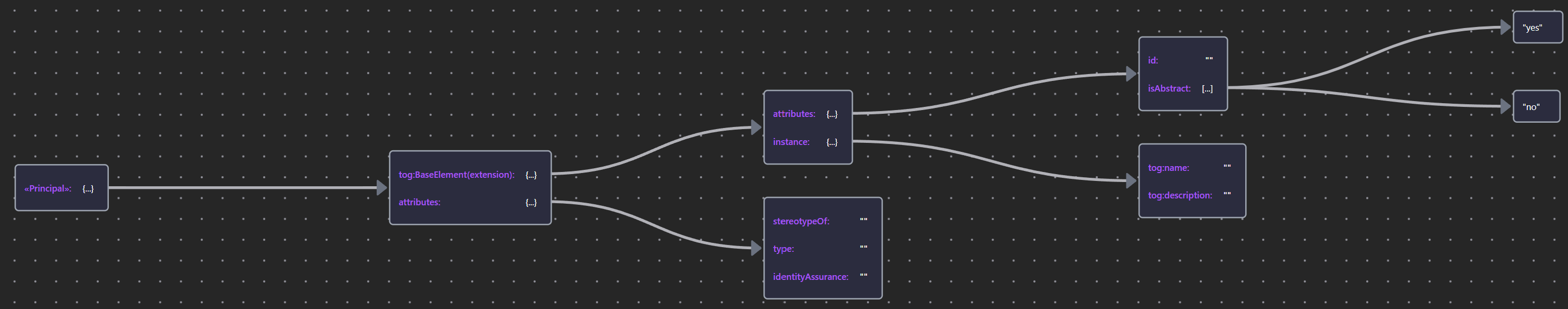Image resolution: width=1568 pixels, height=309 pixels.
Task: Click the tog:BaseElement(extension) key
Action: pos(456,175)
